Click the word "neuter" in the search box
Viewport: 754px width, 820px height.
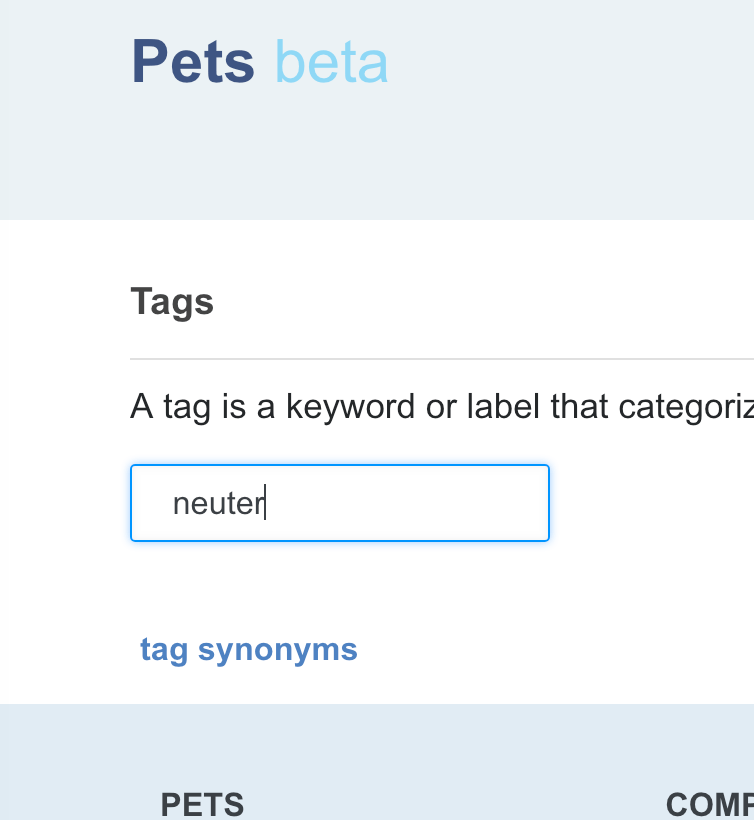(x=217, y=504)
